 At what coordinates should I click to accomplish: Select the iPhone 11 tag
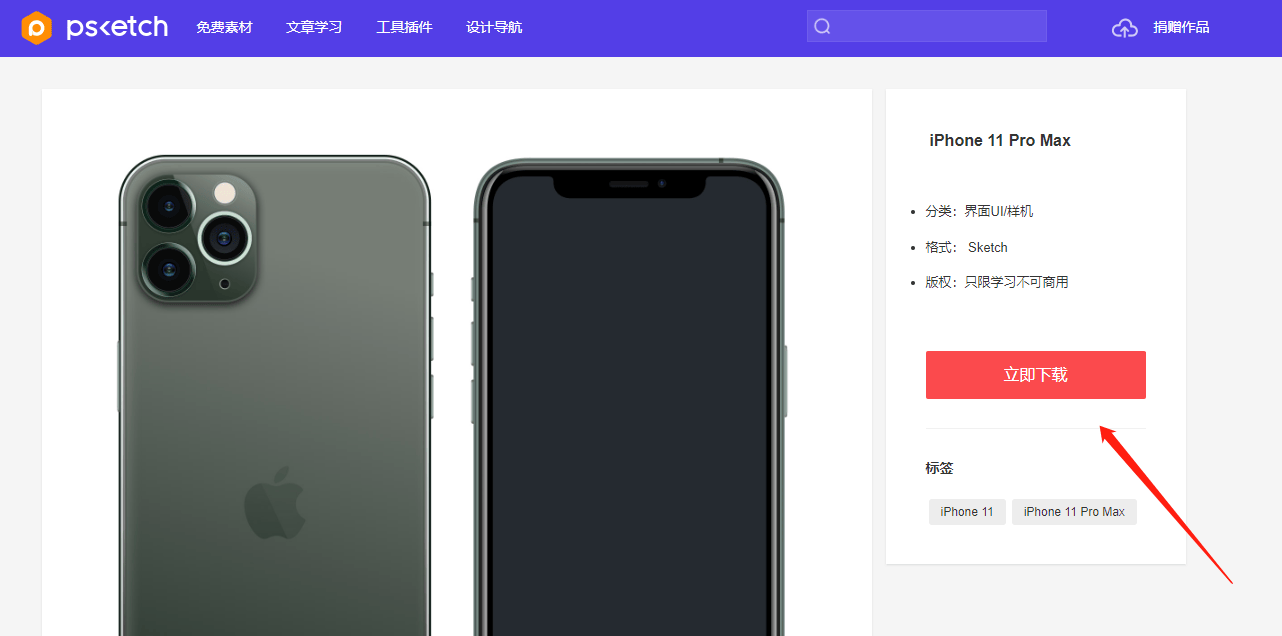point(967,512)
